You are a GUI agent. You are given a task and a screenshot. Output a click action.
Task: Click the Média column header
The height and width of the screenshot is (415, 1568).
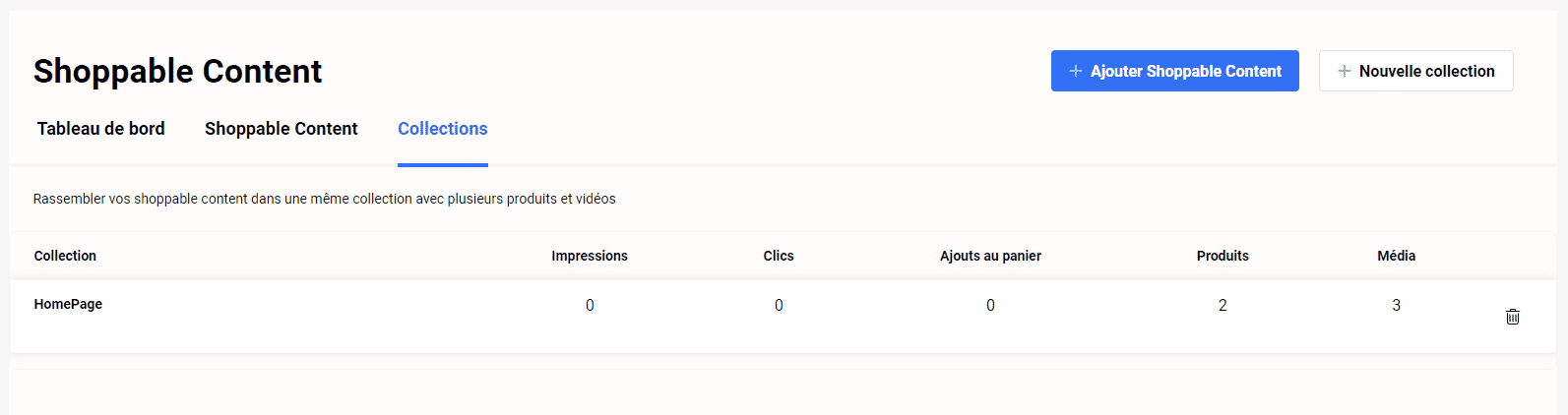1396,256
